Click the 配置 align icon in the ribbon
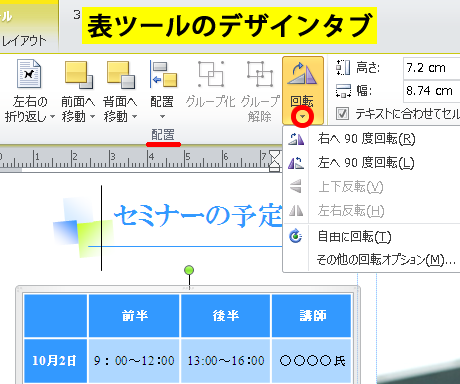Screen dimensions: 460x384 tap(163, 74)
